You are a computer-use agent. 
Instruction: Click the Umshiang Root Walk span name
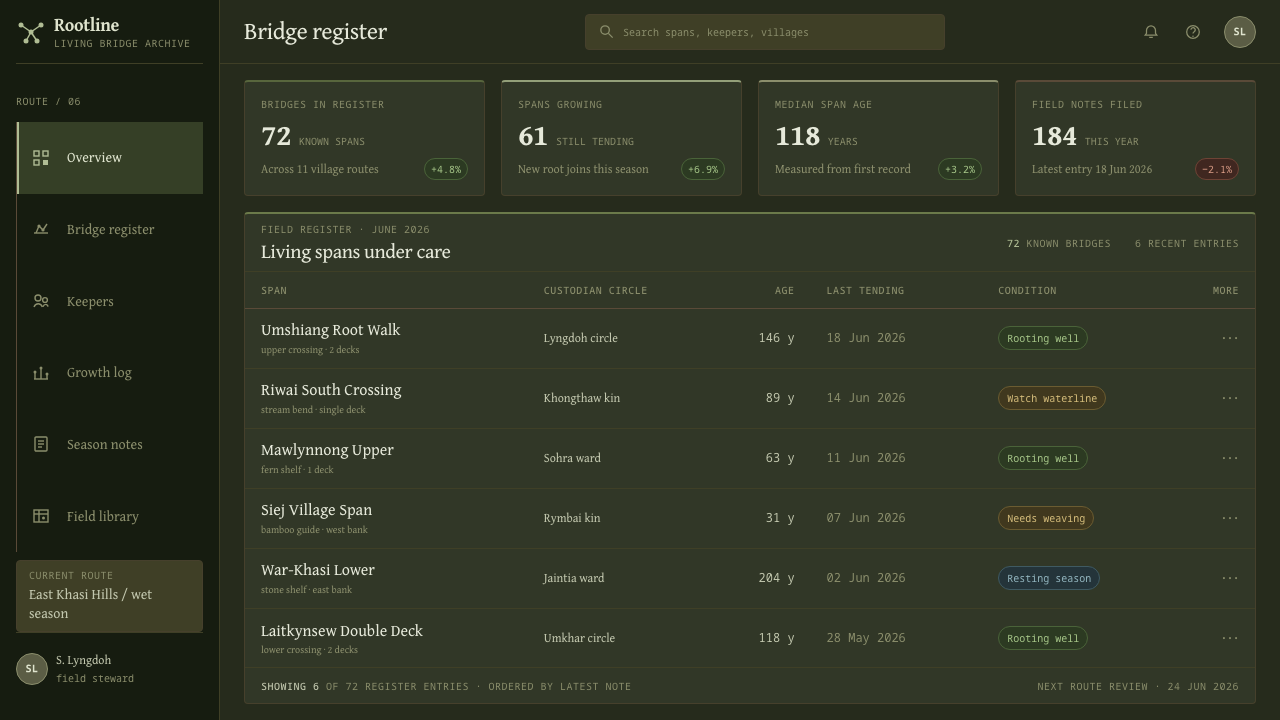coord(330,330)
